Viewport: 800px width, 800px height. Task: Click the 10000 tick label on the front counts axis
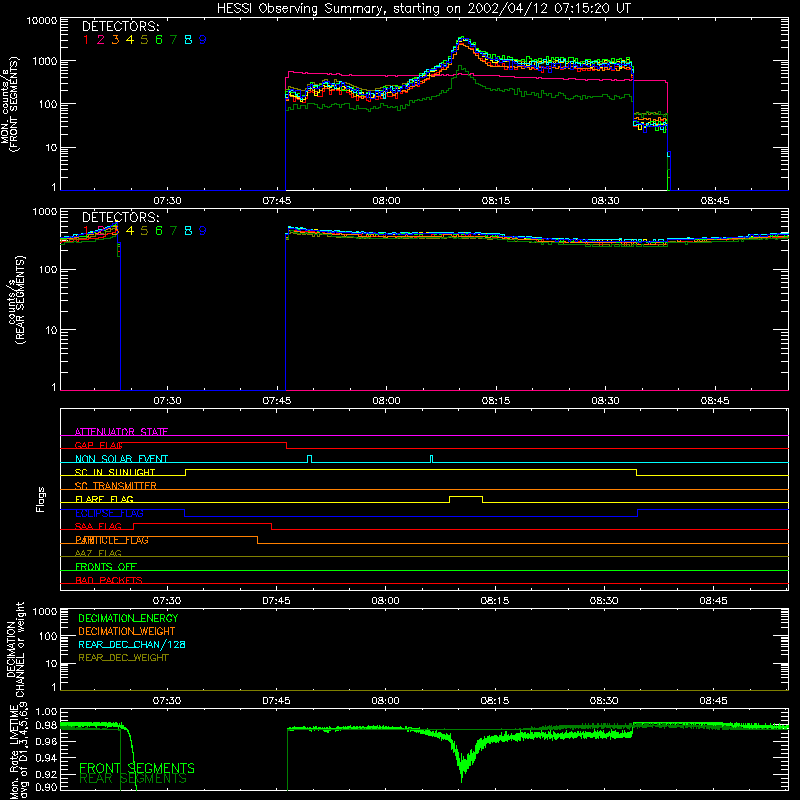42,21
